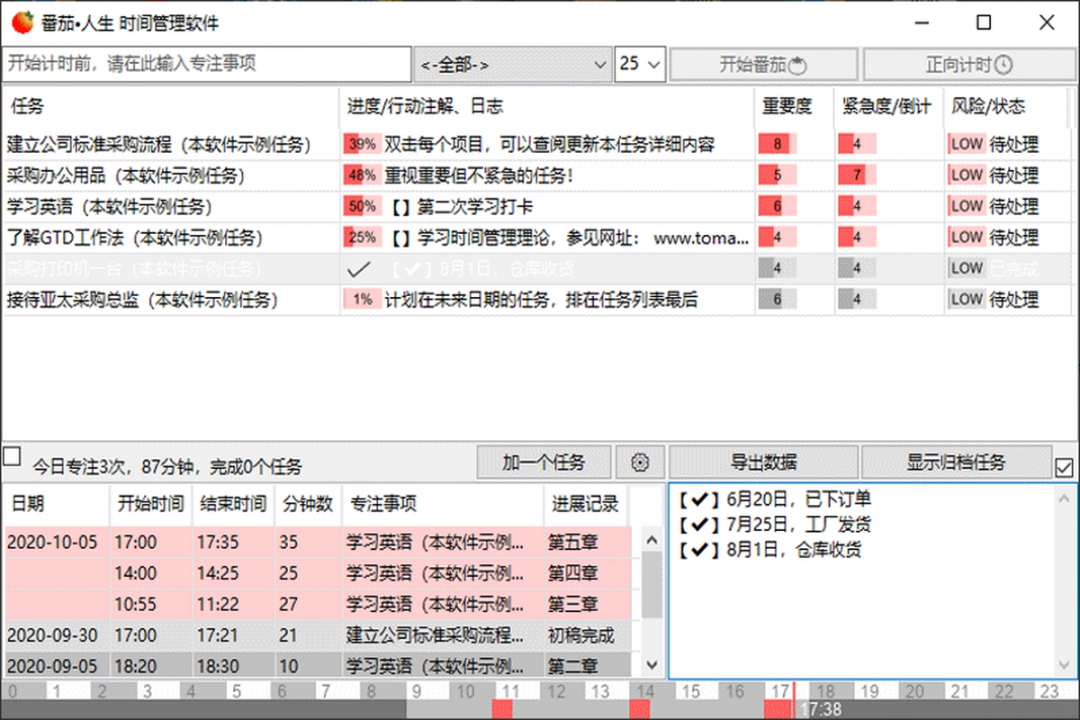Show archived tasks via 显示归档任务
Screen dimensions: 1080x720
pyautogui.click(x=958, y=462)
